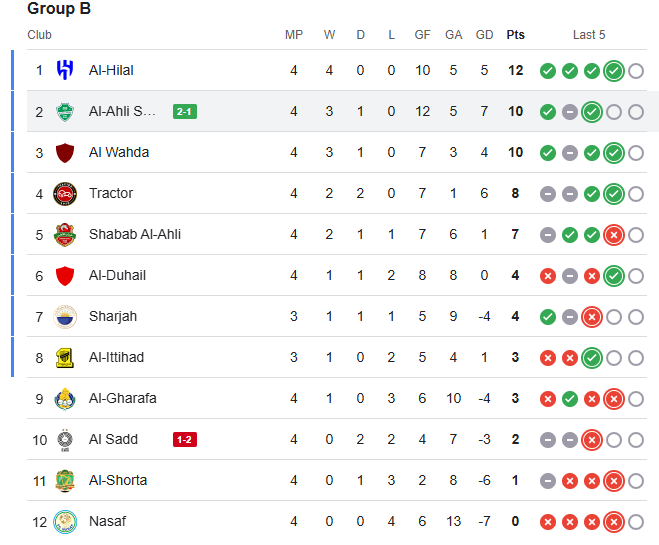This screenshot has height=545, width=659.
Task: Click the Nasaf club logo
Action: pos(65,522)
